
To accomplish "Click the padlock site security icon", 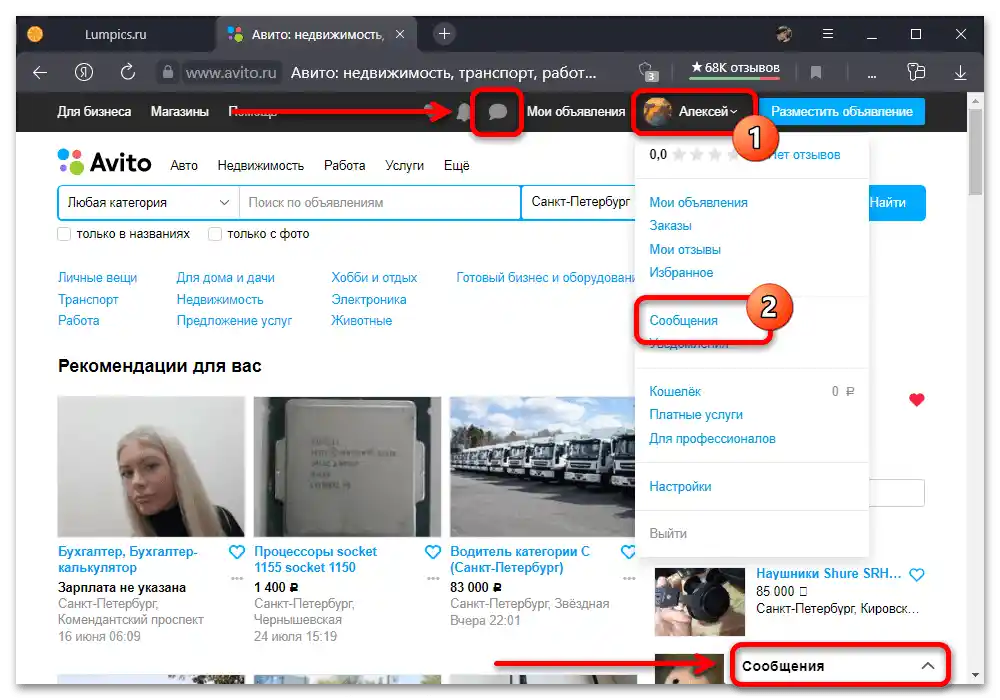I will click(168, 72).
